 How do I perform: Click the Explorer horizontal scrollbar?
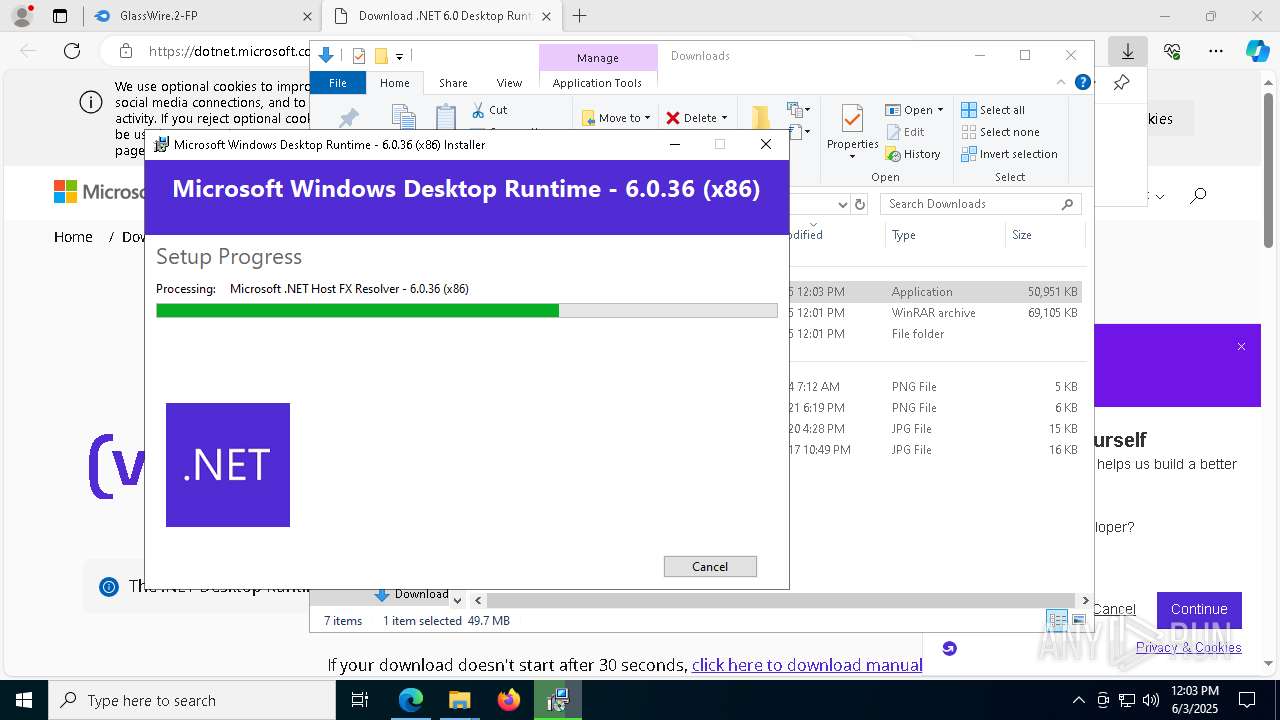point(781,600)
